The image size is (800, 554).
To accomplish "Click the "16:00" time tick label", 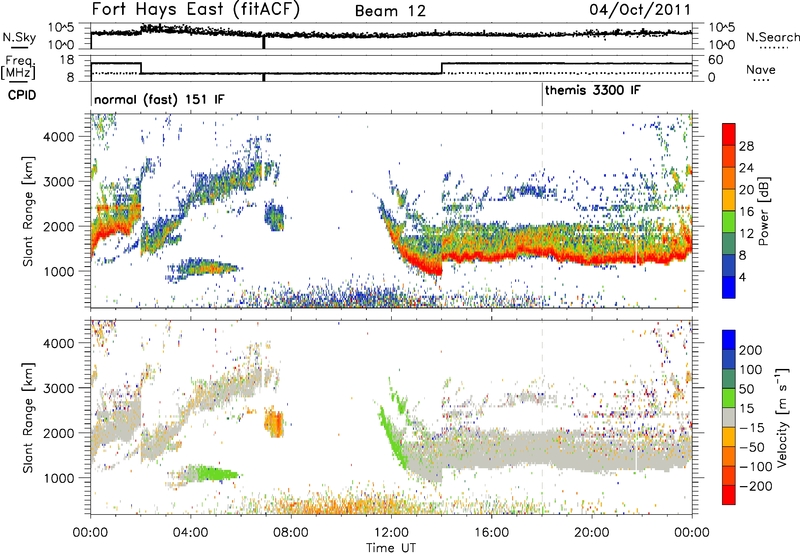I will click(x=491, y=533).
